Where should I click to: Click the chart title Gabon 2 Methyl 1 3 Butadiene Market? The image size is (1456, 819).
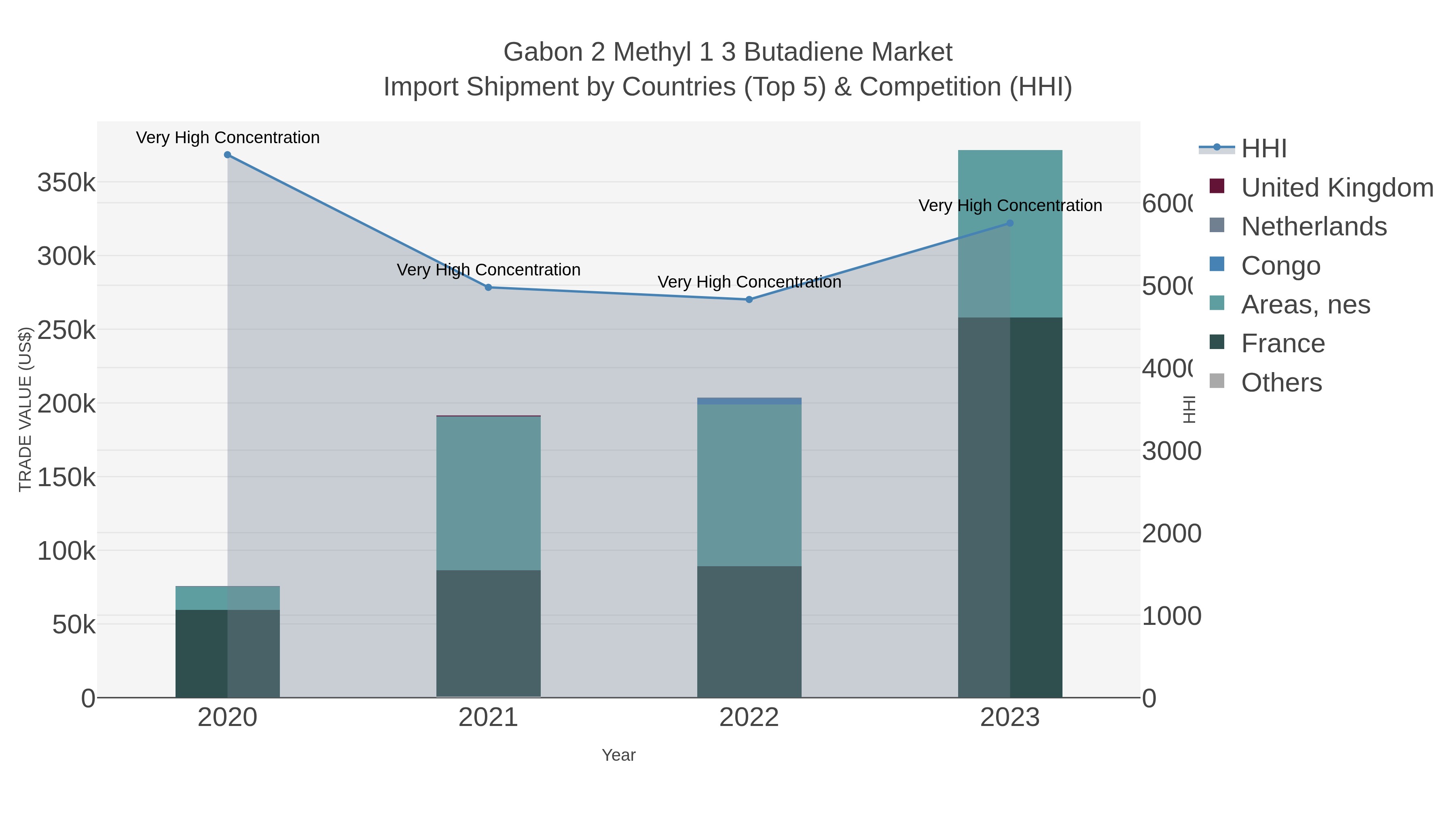click(x=728, y=52)
